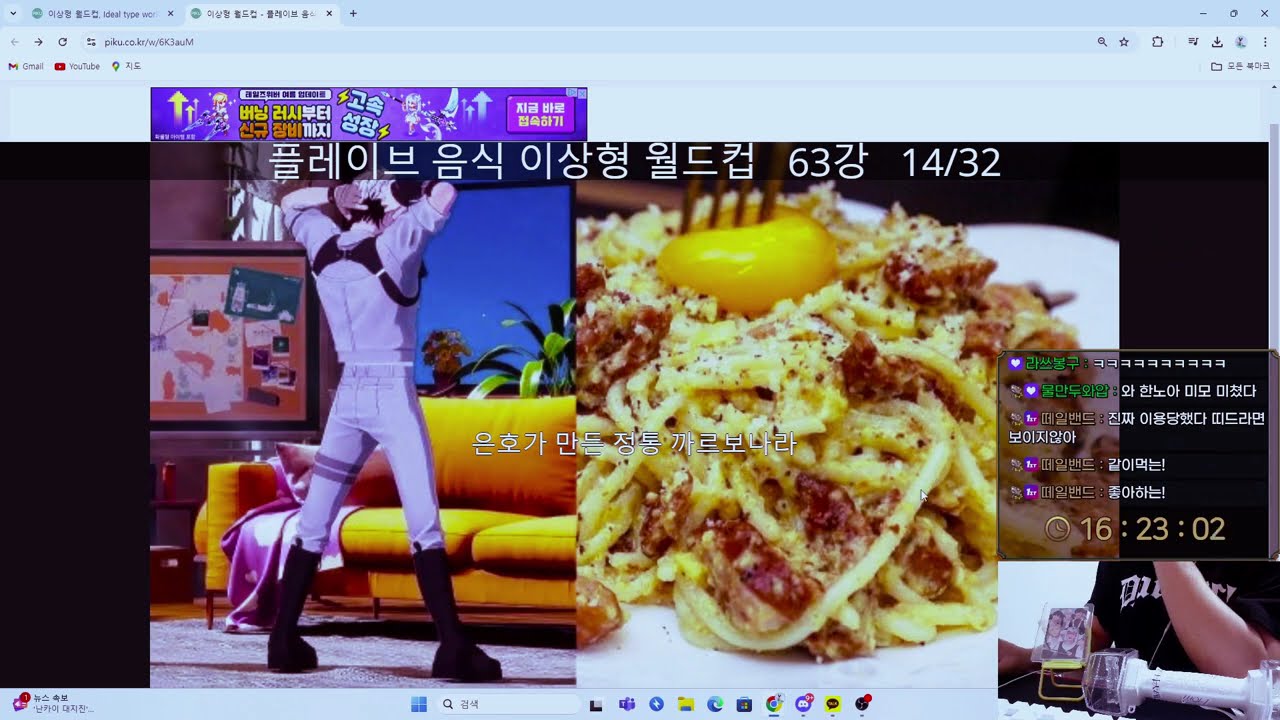Choose the left dancing character candidate
This screenshot has width=1280, height=720.
point(363,434)
